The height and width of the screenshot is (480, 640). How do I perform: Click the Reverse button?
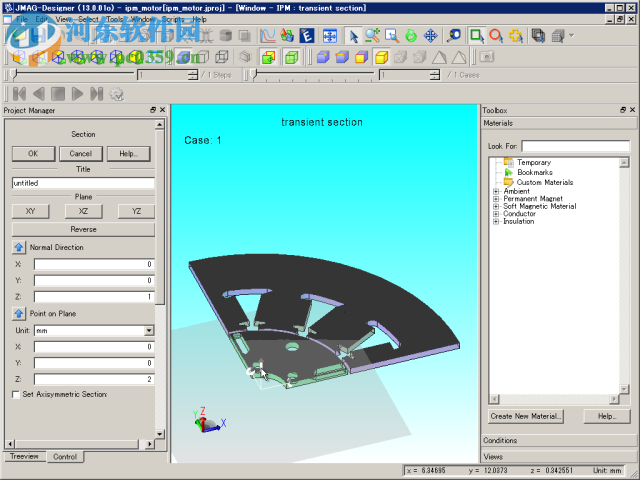pos(83,229)
